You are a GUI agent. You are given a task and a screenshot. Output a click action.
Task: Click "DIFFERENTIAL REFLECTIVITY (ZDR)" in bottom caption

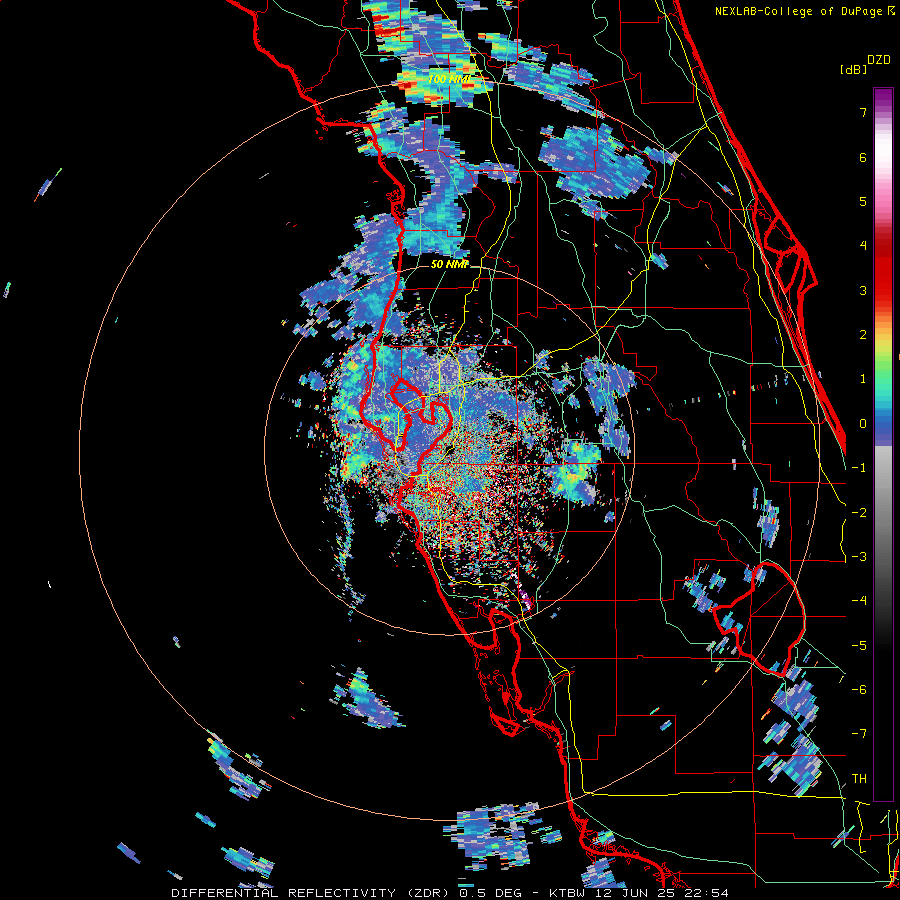tap(311, 893)
